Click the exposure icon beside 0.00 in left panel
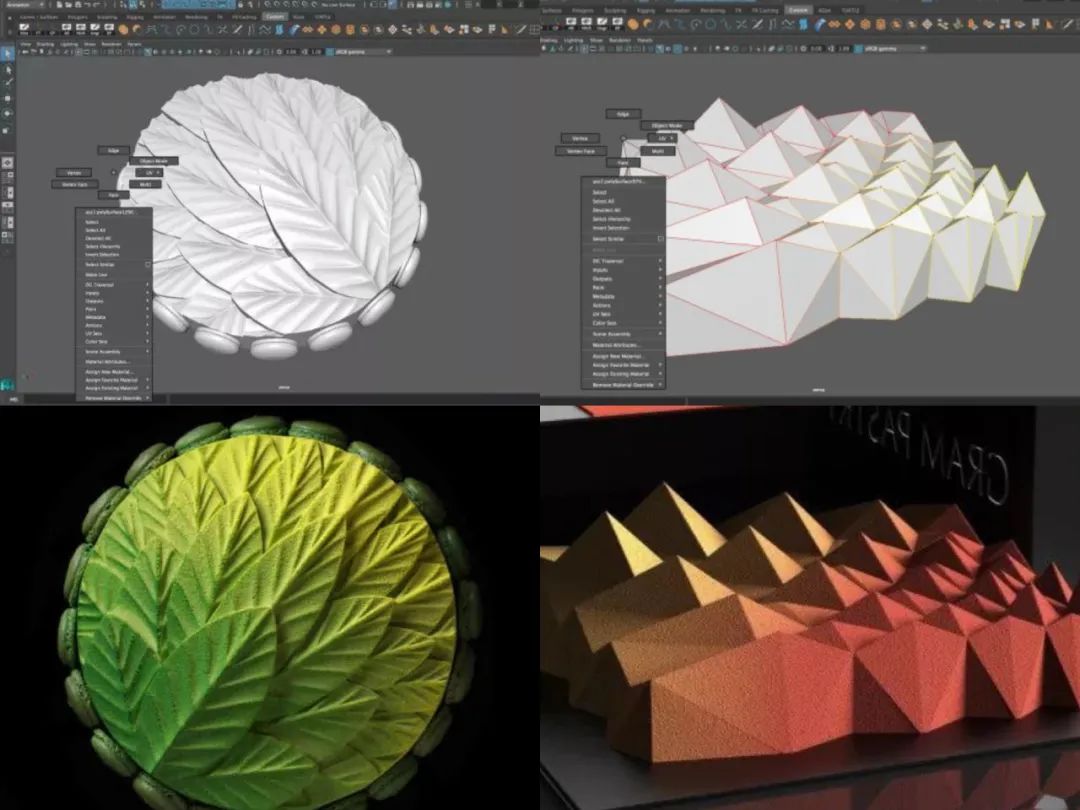This screenshot has width=1080, height=810. point(280,52)
